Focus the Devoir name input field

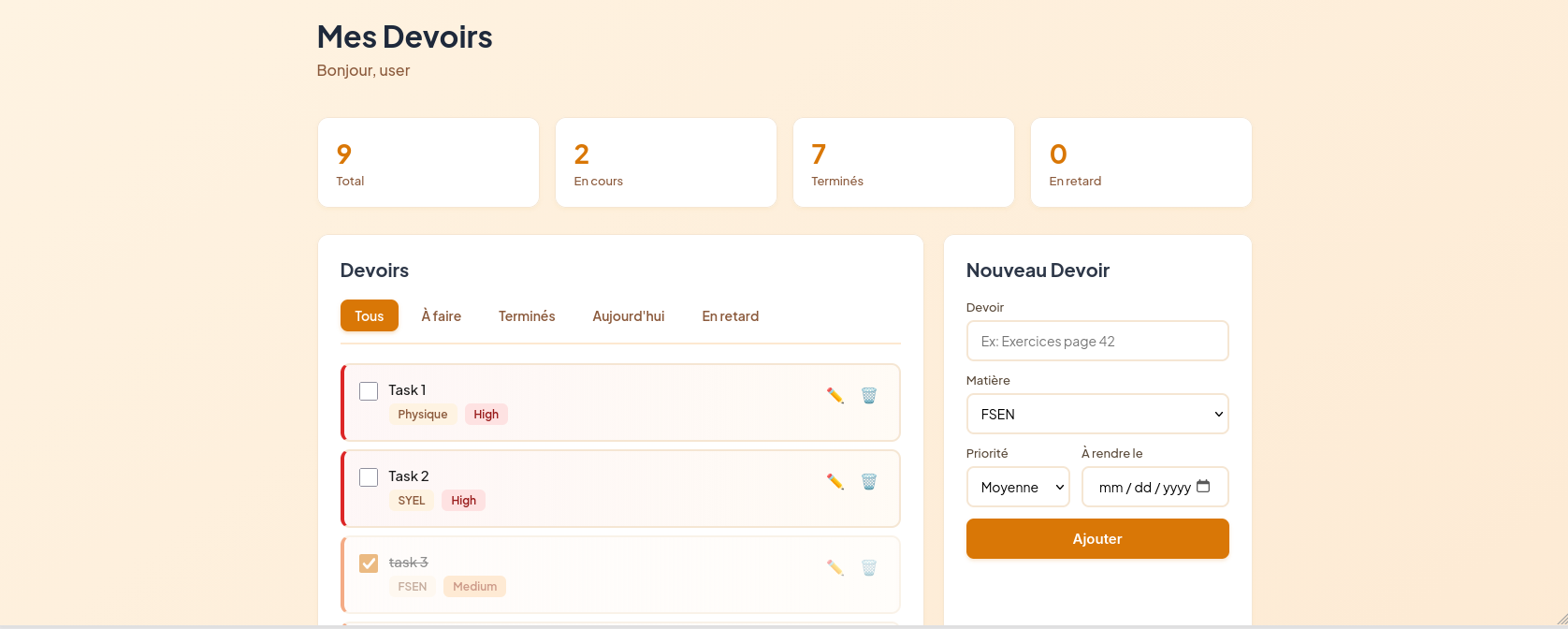(1096, 342)
